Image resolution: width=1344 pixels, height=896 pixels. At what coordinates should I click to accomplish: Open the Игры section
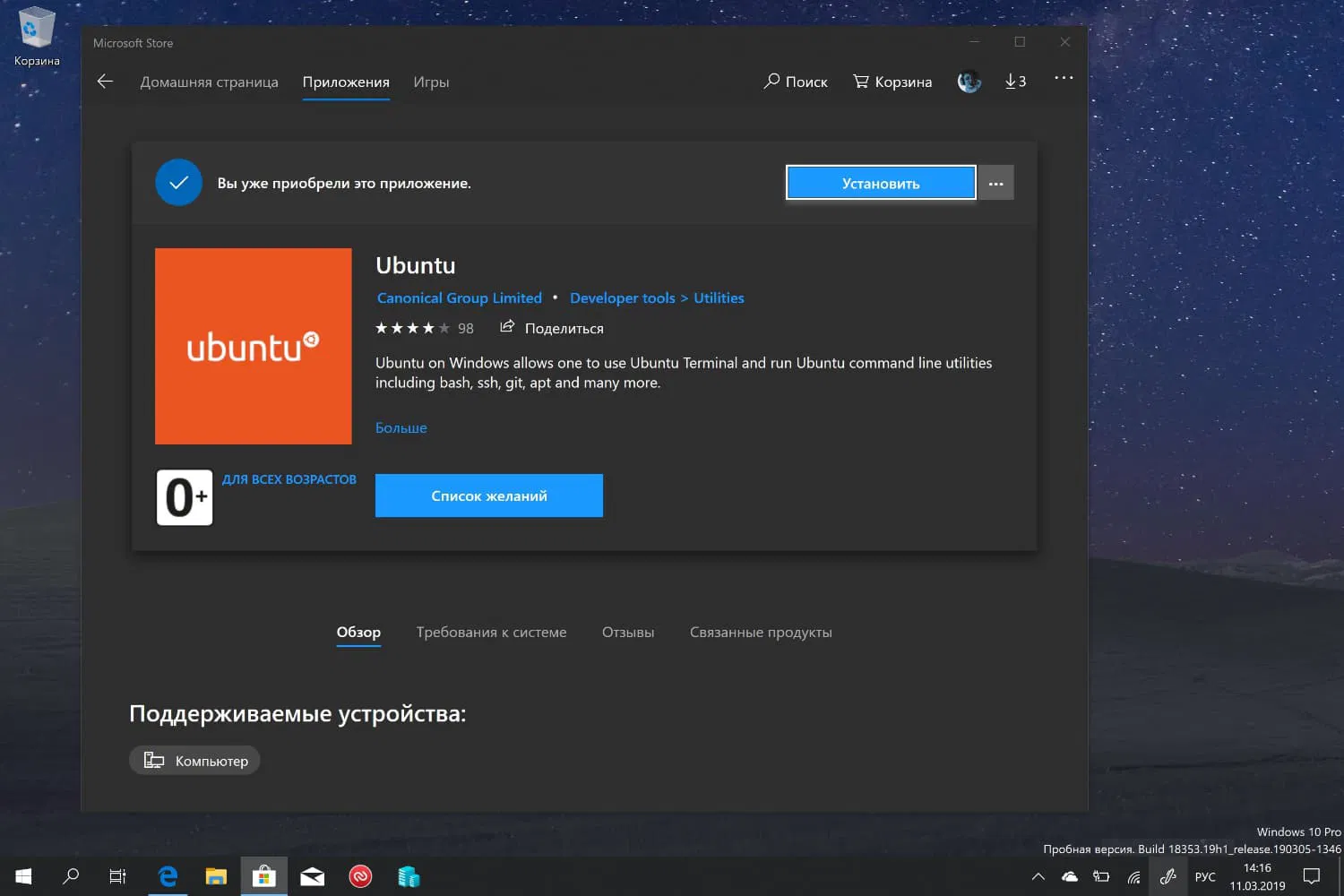coord(431,82)
